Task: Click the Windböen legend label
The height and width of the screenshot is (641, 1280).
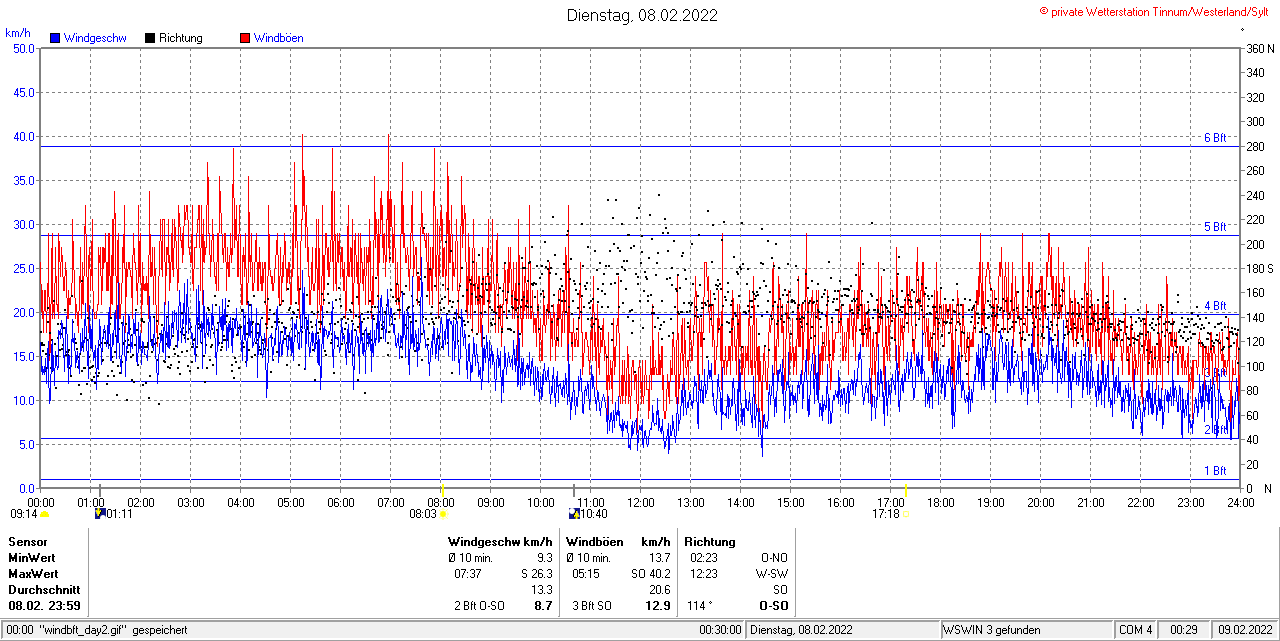Action: click(279, 38)
